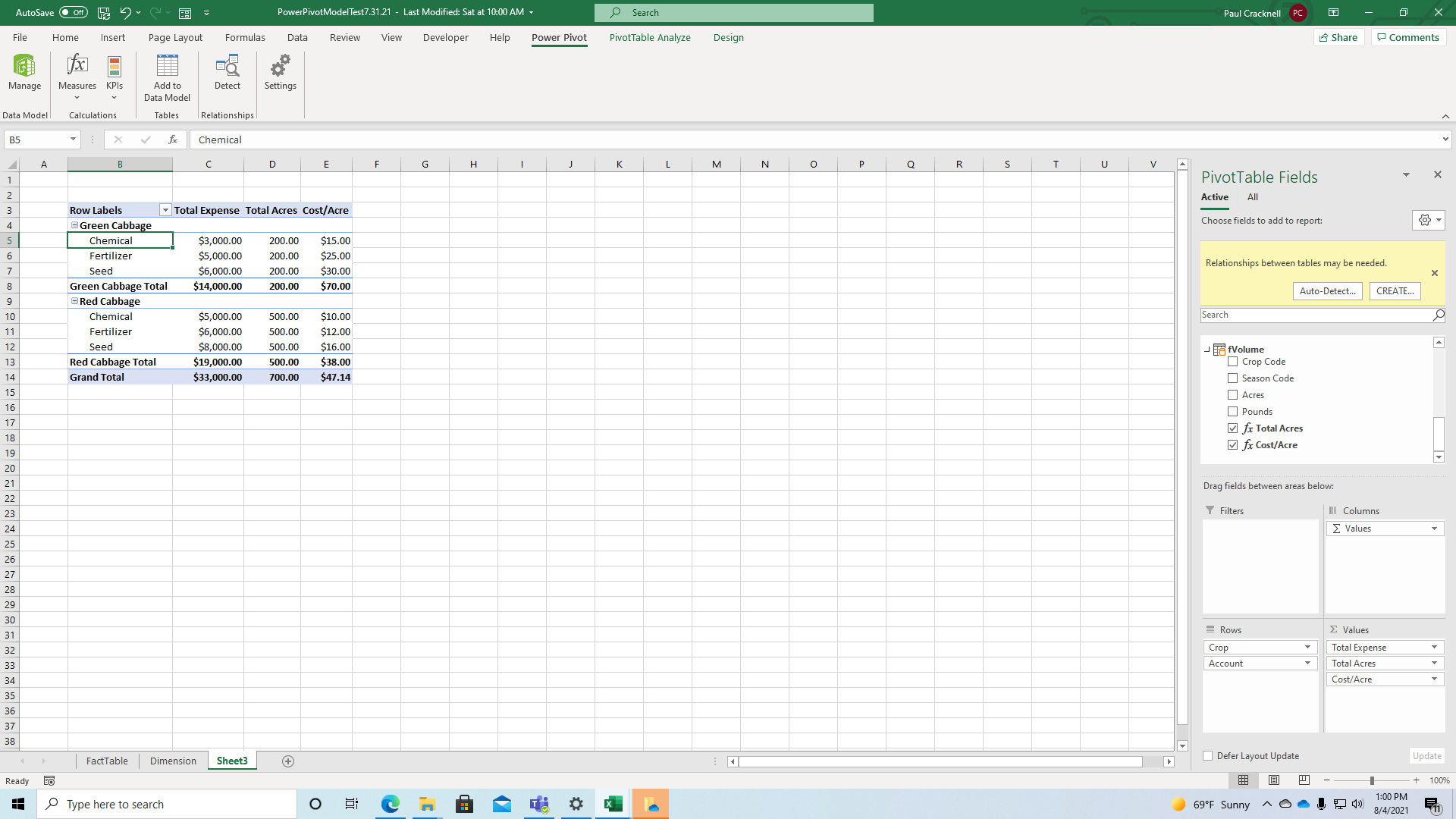Uncheck the Total Acres measure checkbox
This screenshot has width=1456, height=819.
(x=1232, y=428)
